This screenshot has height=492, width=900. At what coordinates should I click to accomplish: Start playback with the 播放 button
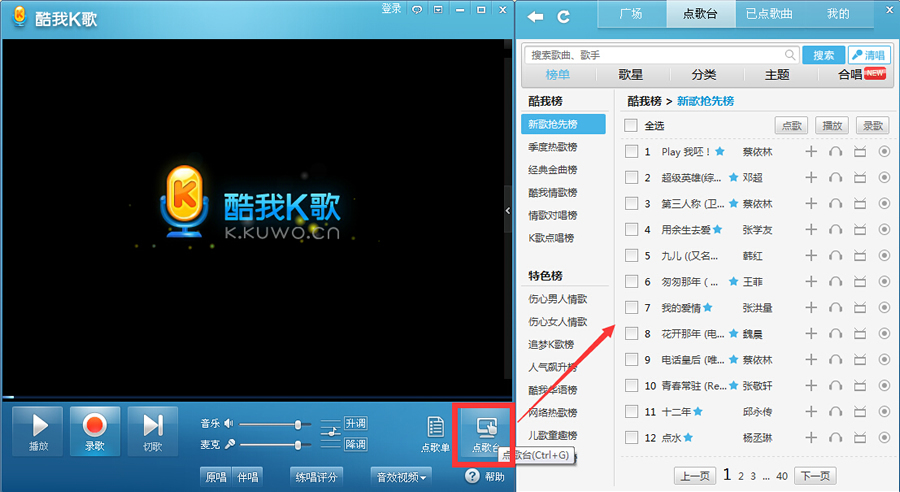tap(38, 431)
